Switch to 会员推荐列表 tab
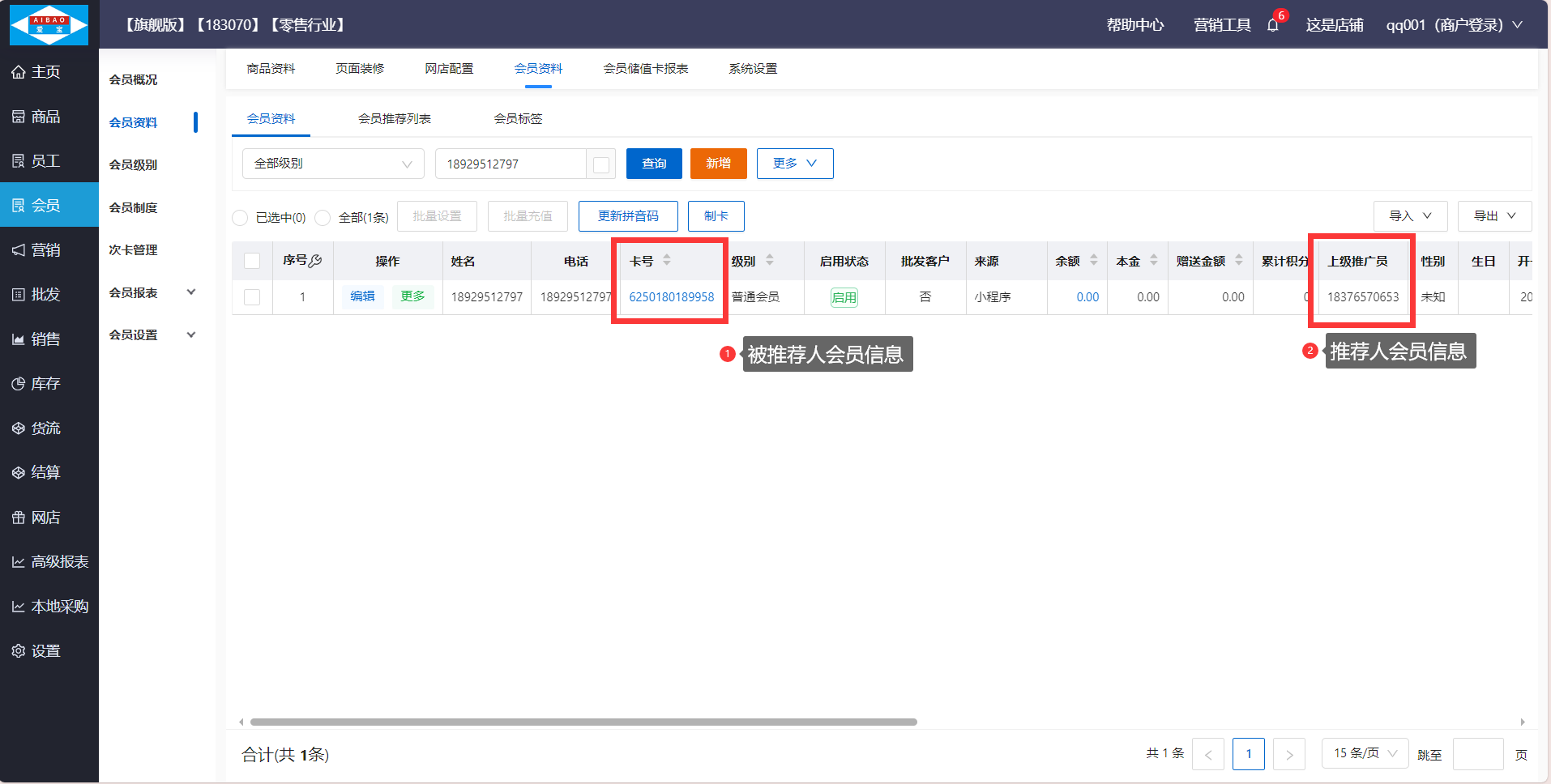Screen dimensions: 1551x784 394,119
